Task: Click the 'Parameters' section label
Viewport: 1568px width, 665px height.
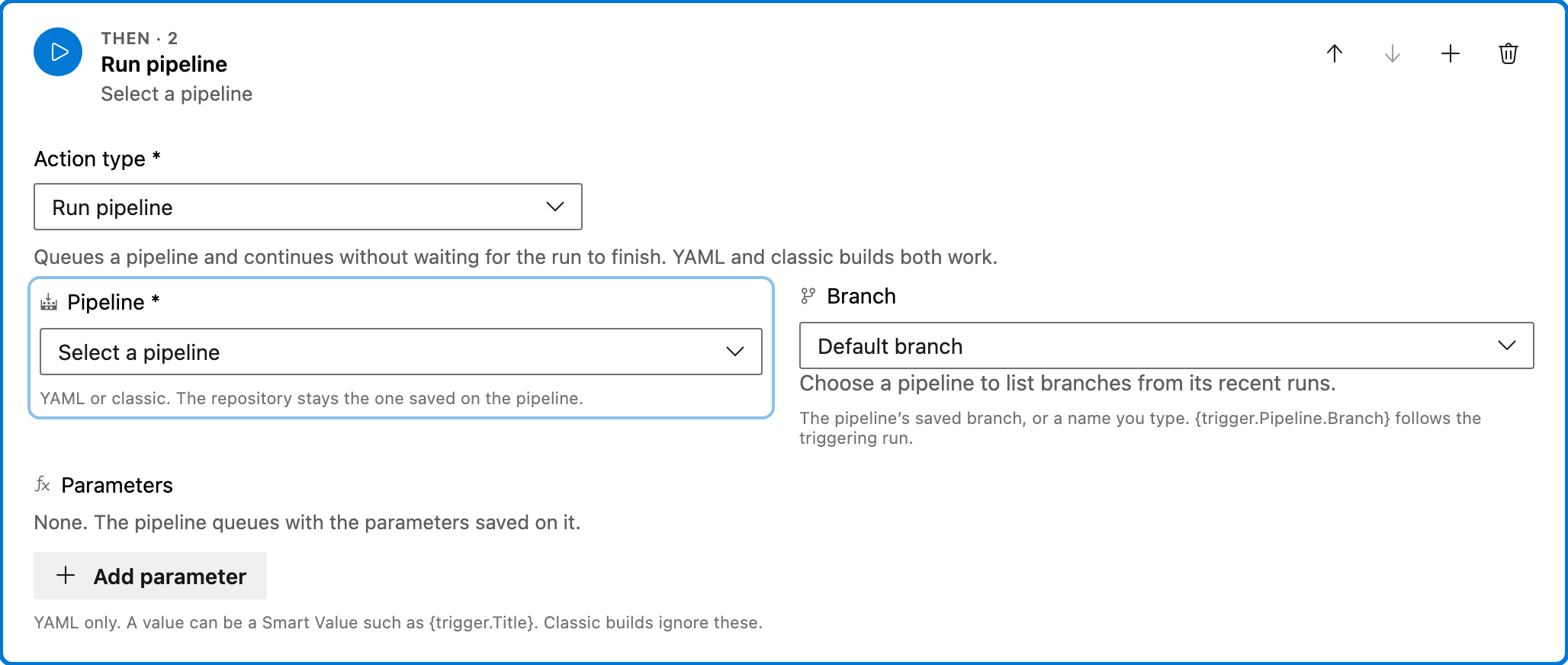Action: pos(117,485)
